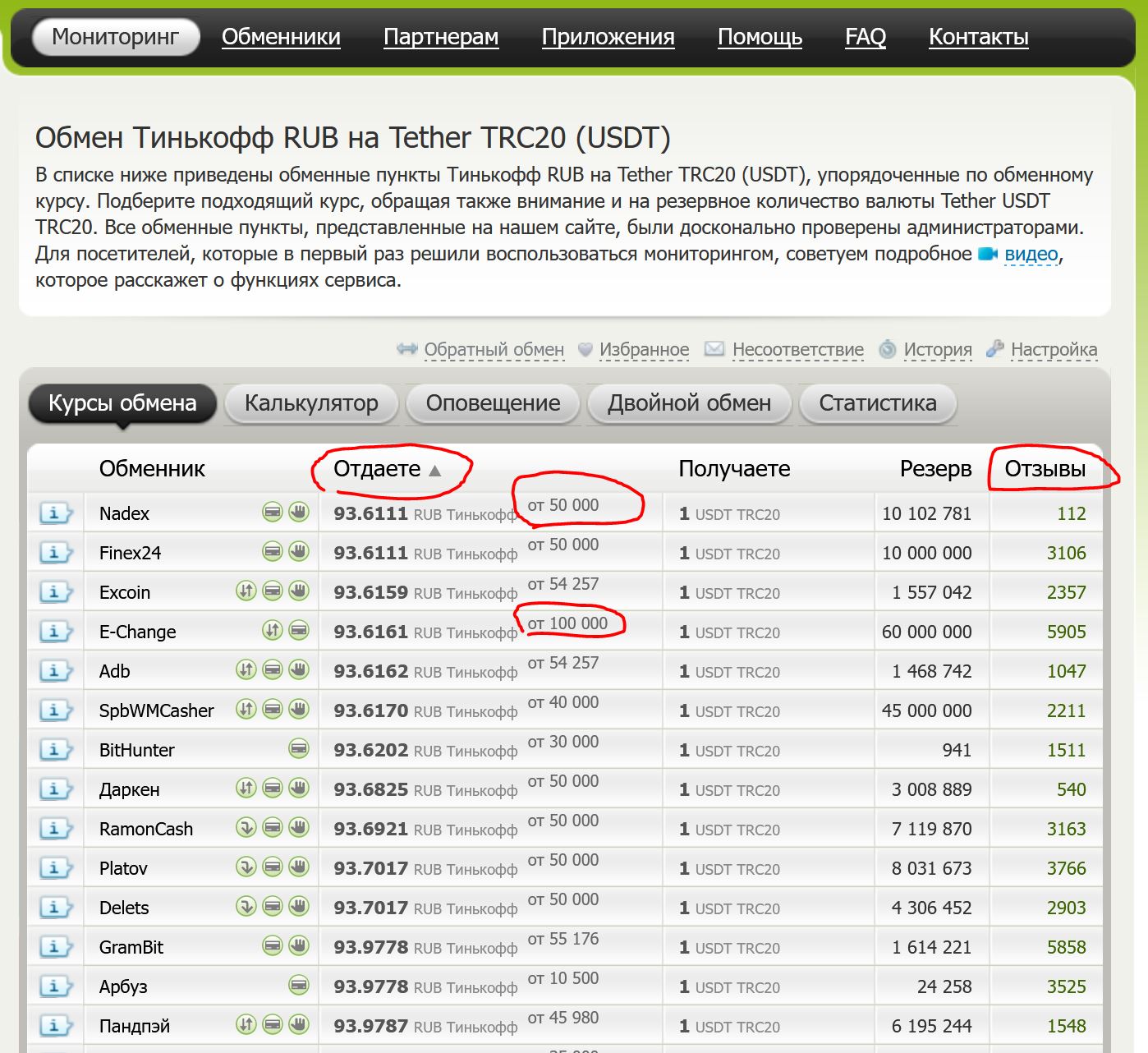The height and width of the screenshot is (1053, 1148).
Task: Open the info icon for Platov
Action: pos(56,868)
